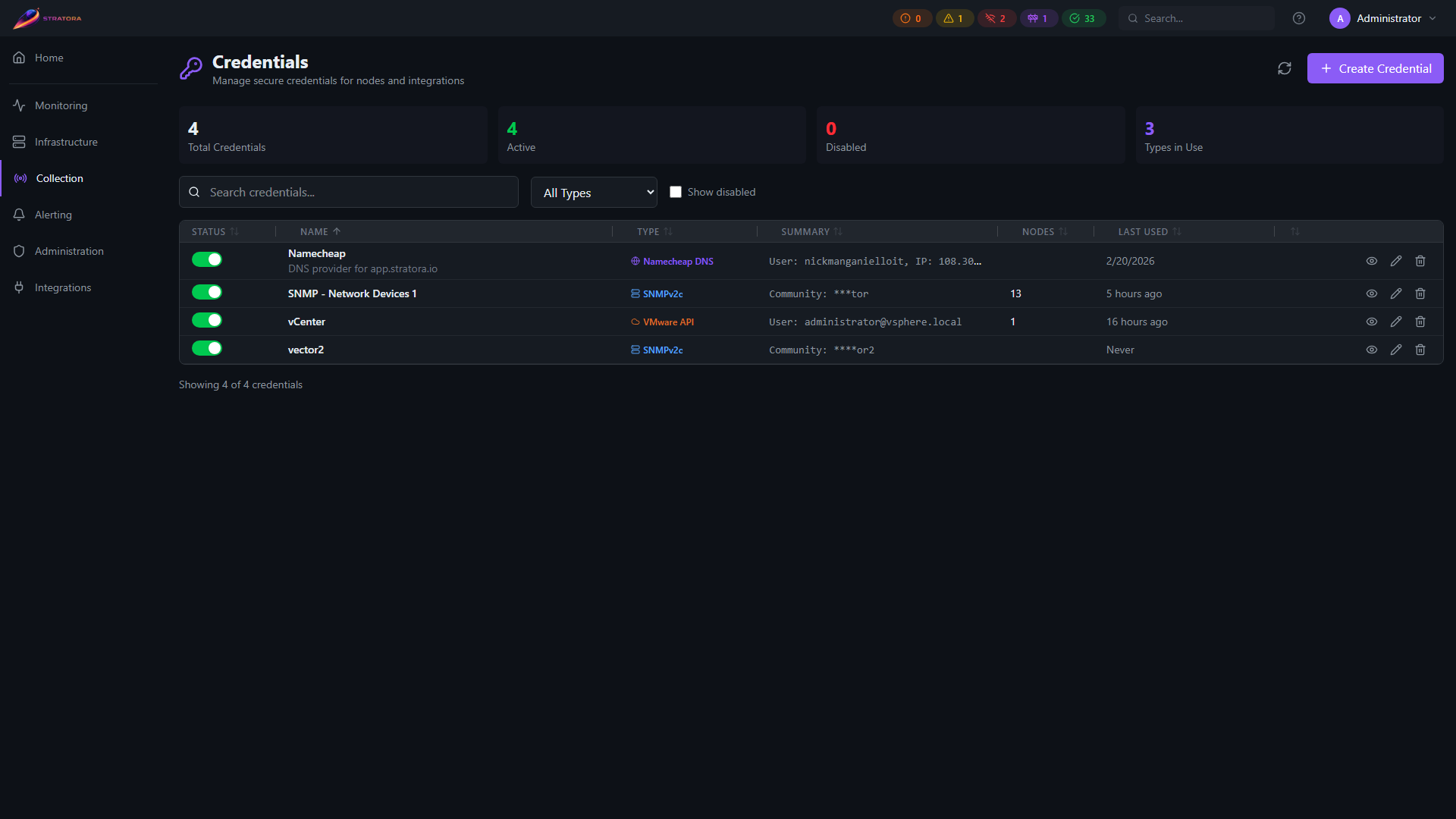The height and width of the screenshot is (819, 1456).
Task: Delete the SNMP - Network Devices 1 credential
Action: 1420,293
